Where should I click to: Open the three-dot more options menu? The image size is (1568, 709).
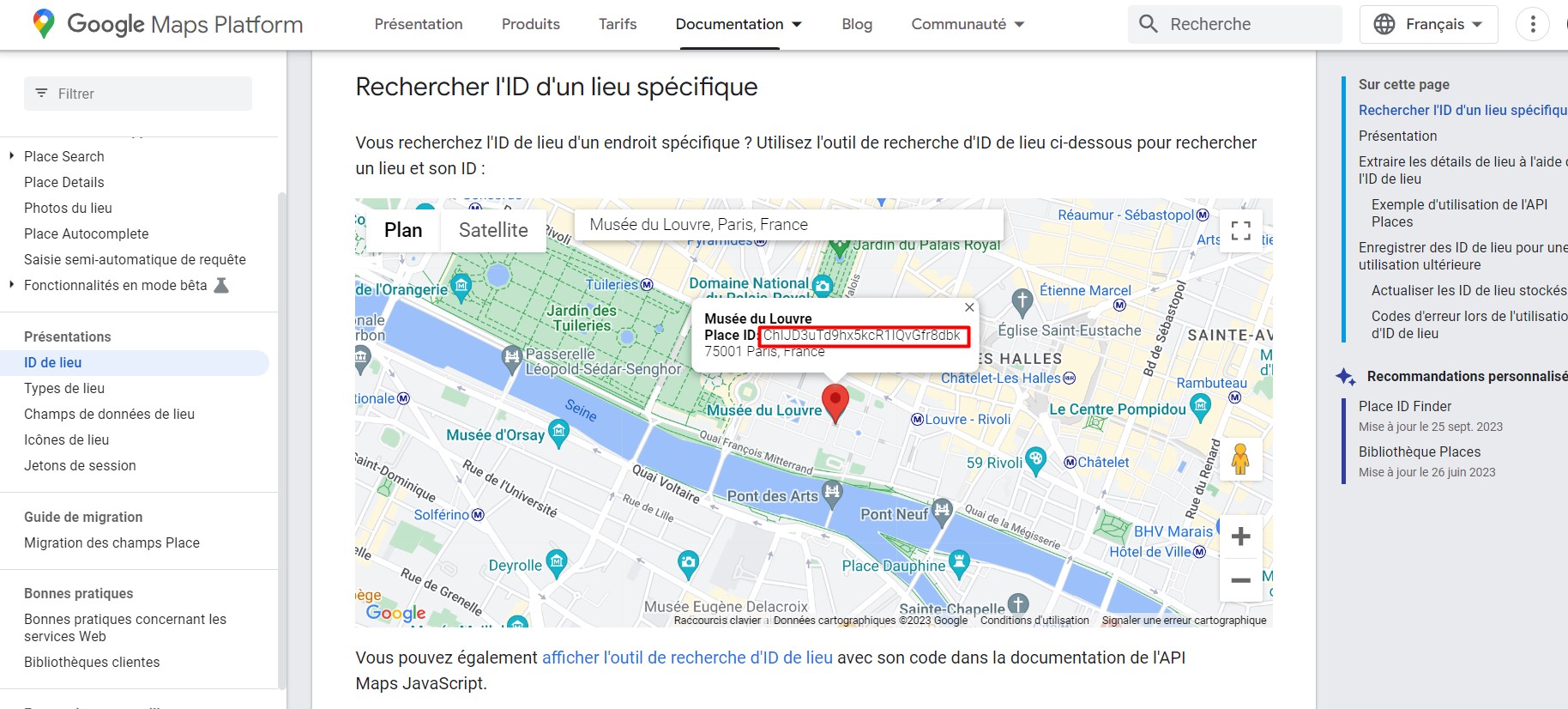point(1533,24)
